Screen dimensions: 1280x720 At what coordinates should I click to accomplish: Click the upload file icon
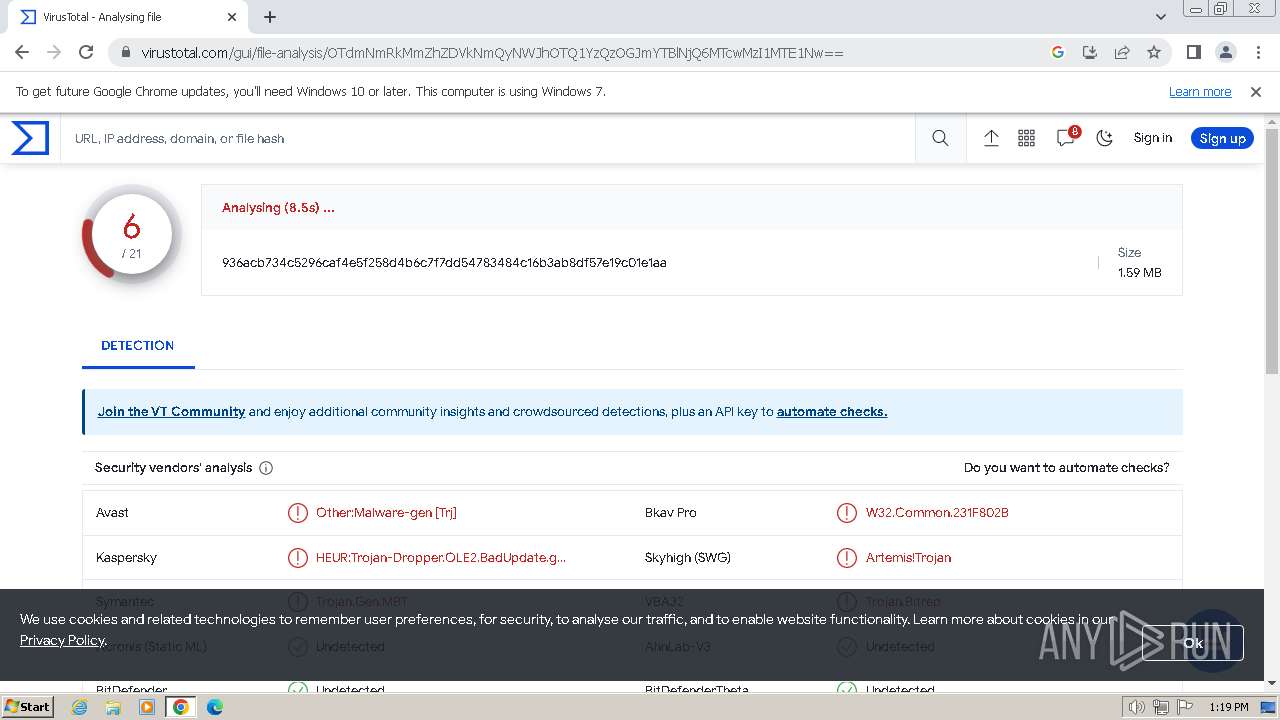(x=991, y=139)
